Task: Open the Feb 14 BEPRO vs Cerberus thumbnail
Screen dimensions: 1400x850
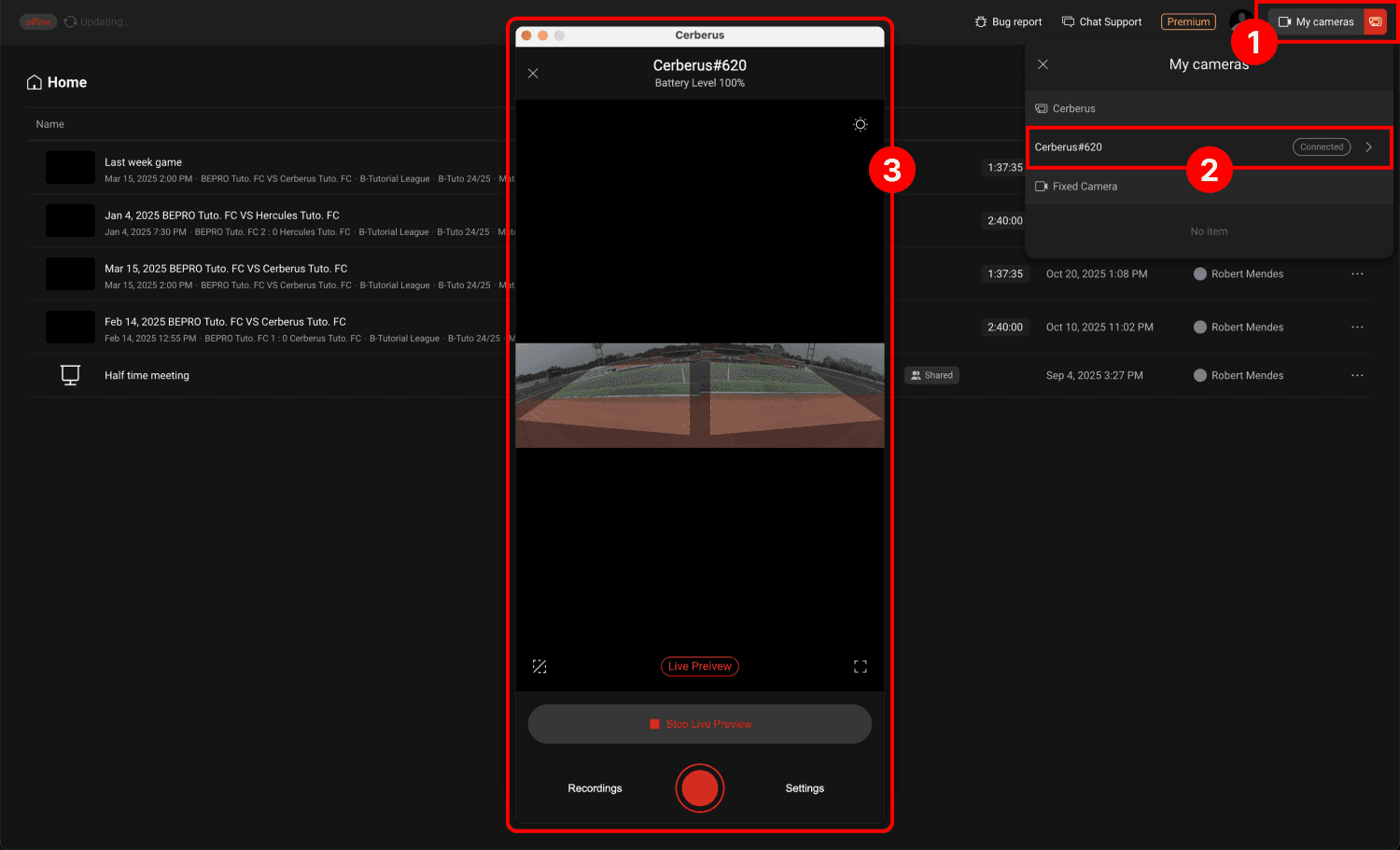Action: [x=70, y=327]
